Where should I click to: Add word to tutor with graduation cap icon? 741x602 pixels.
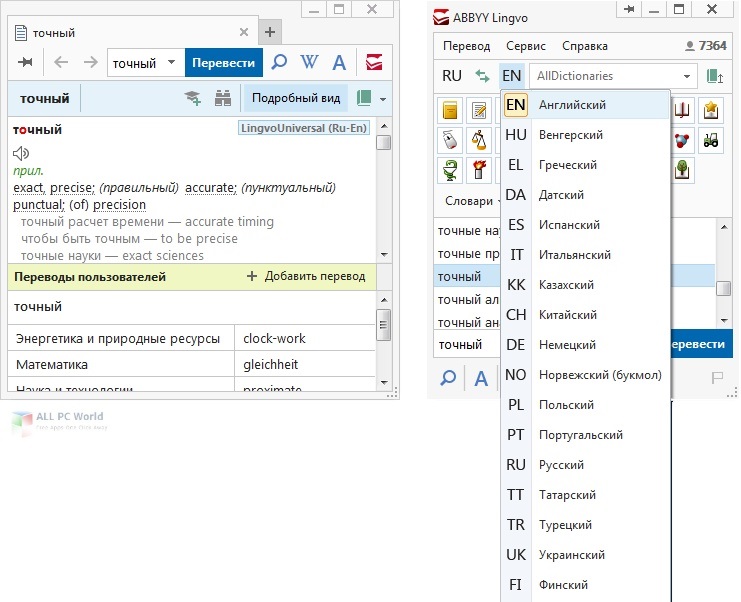pos(192,98)
